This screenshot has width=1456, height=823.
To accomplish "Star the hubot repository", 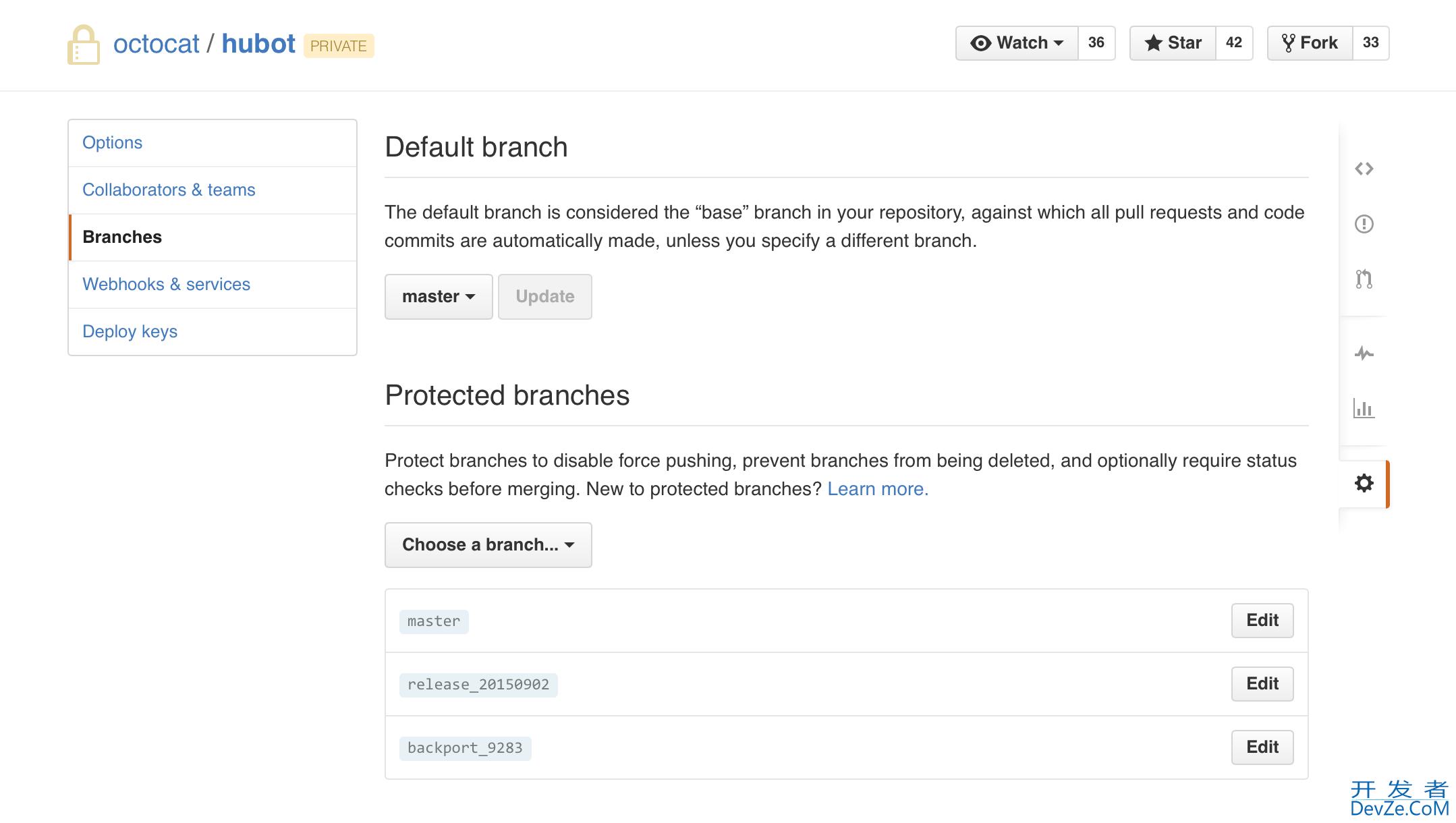I will [1173, 43].
